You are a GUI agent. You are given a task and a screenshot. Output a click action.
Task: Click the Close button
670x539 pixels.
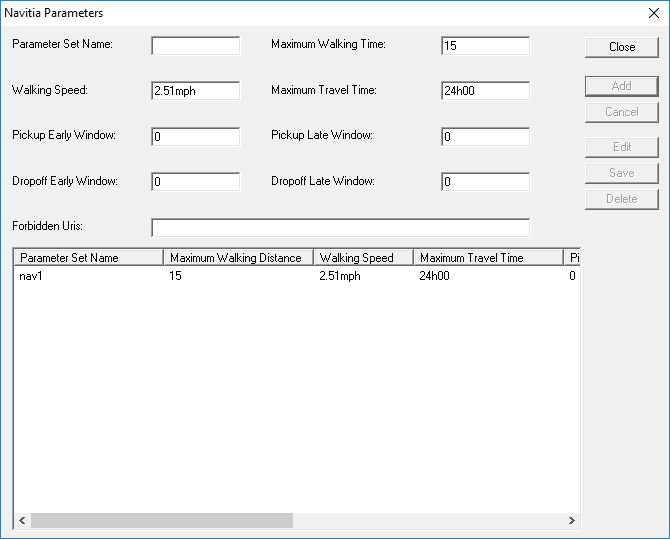(x=621, y=47)
